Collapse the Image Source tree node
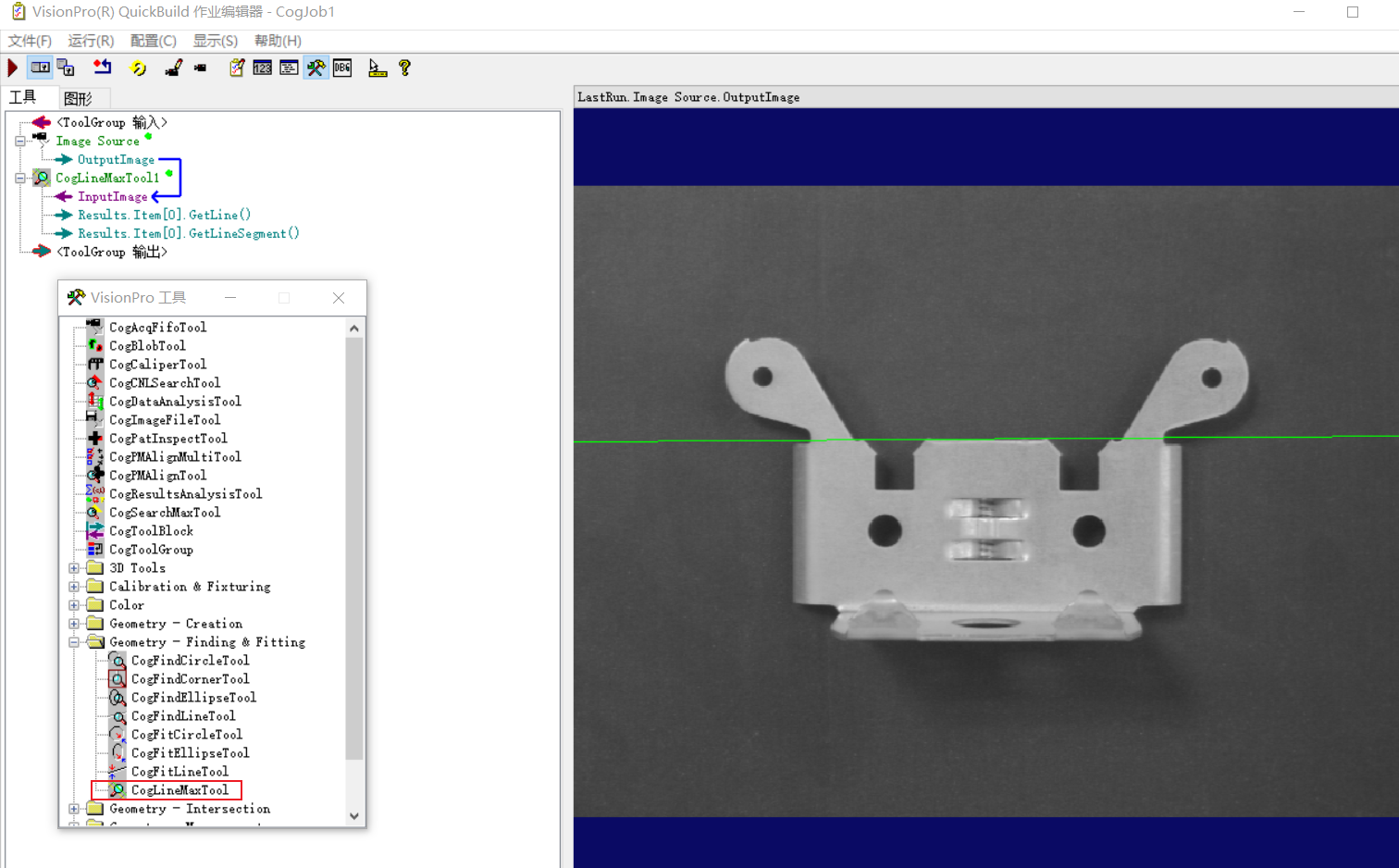This screenshot has width=1399, height=868. (20, 141)
